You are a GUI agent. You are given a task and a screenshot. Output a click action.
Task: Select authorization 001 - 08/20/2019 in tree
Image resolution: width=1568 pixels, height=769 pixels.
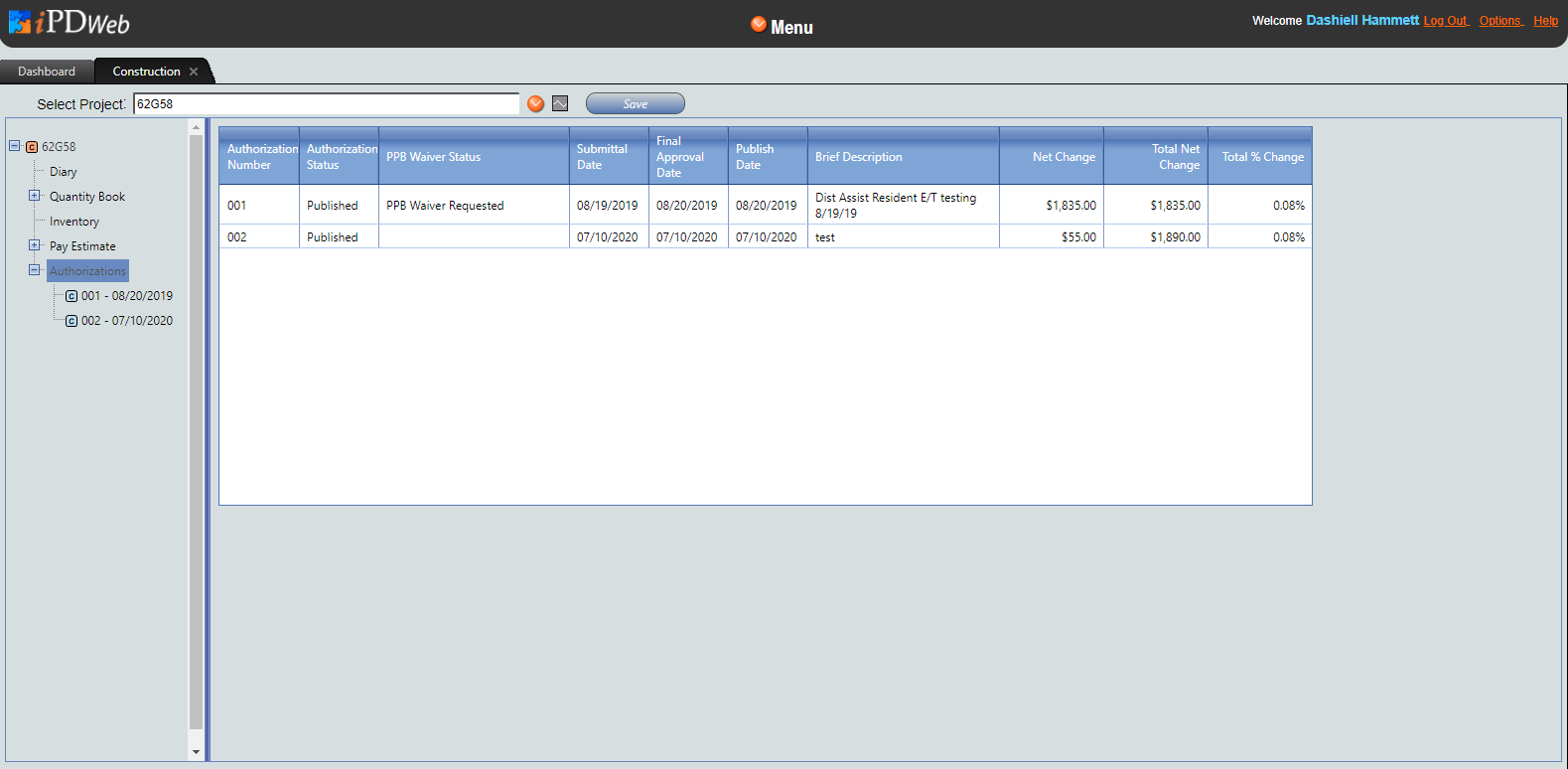pyautogui.click(x=126, y=296)
